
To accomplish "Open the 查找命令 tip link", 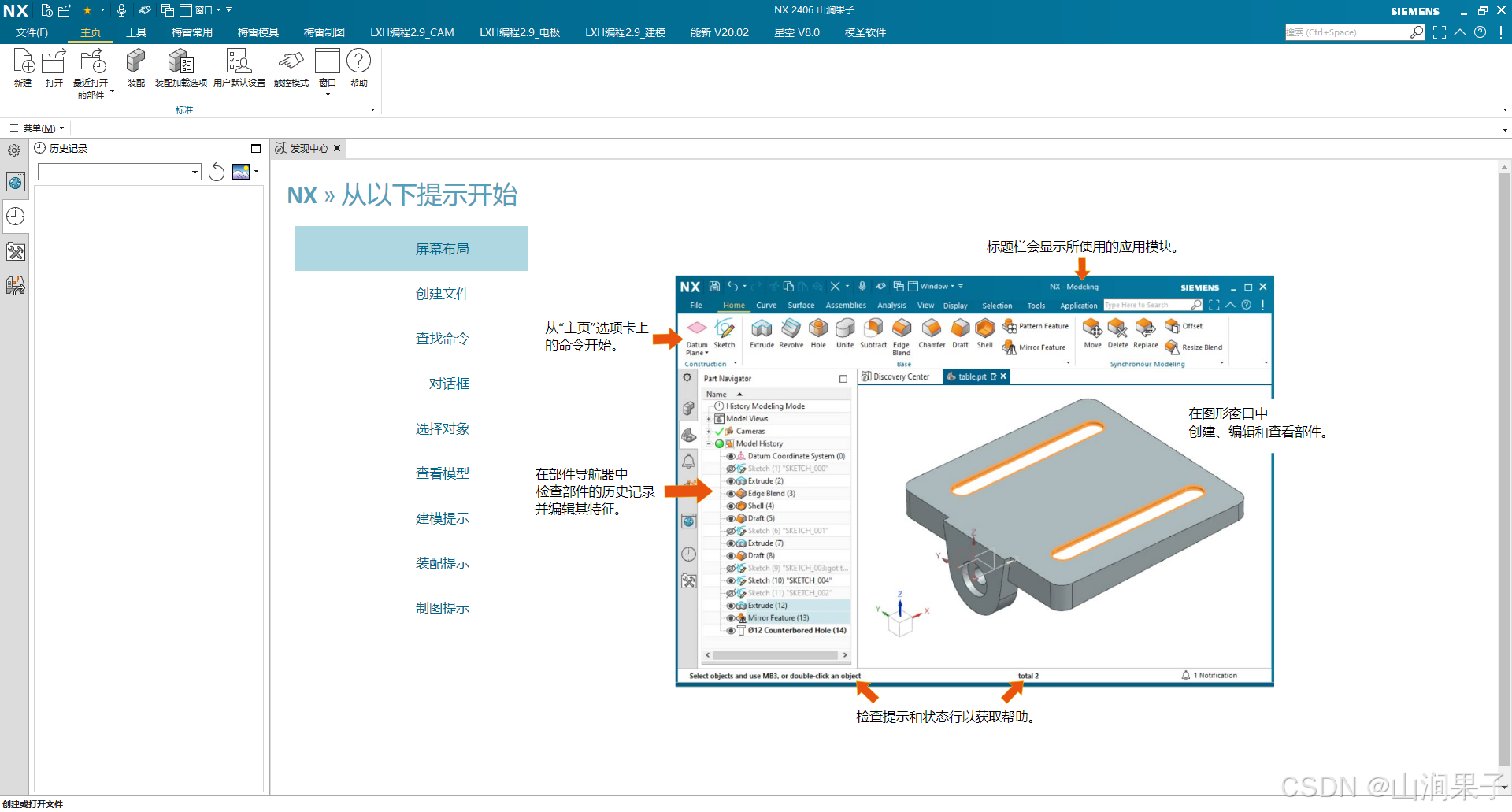I will click(443, 339).
